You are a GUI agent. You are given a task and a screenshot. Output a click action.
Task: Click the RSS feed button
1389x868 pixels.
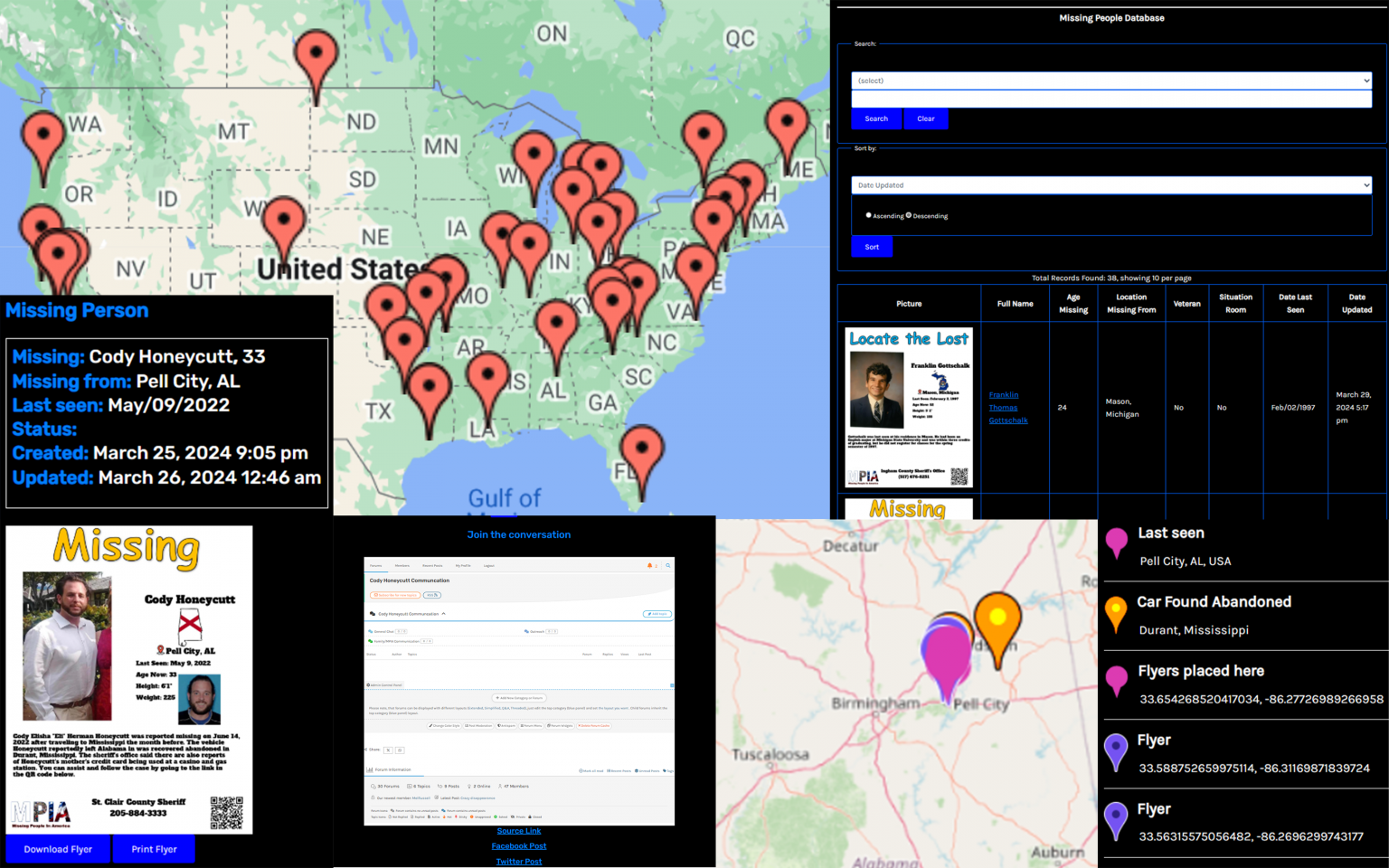[x=432, y=595]
